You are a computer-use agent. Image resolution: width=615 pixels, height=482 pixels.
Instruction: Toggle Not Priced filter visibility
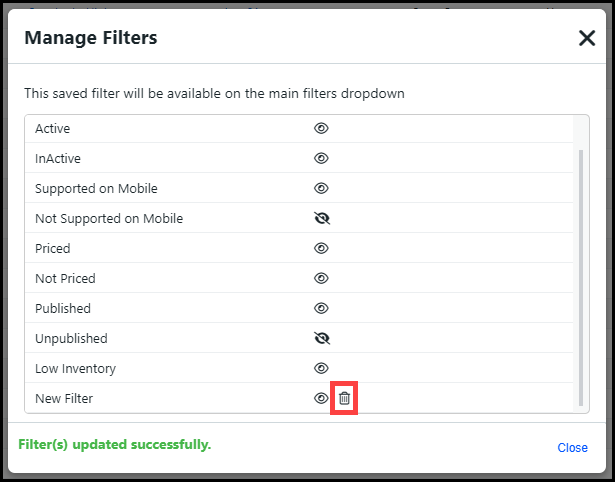321,278
